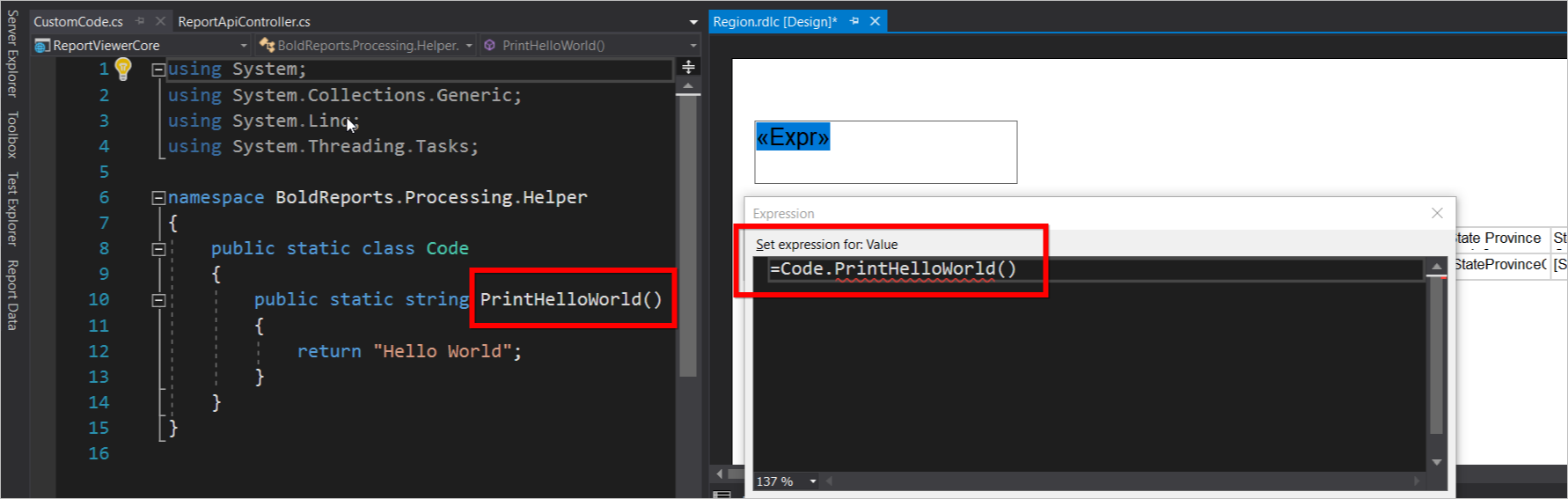The image size is (1568, 499).
Task: Collapse the class Code block
Action: point(158,249)
